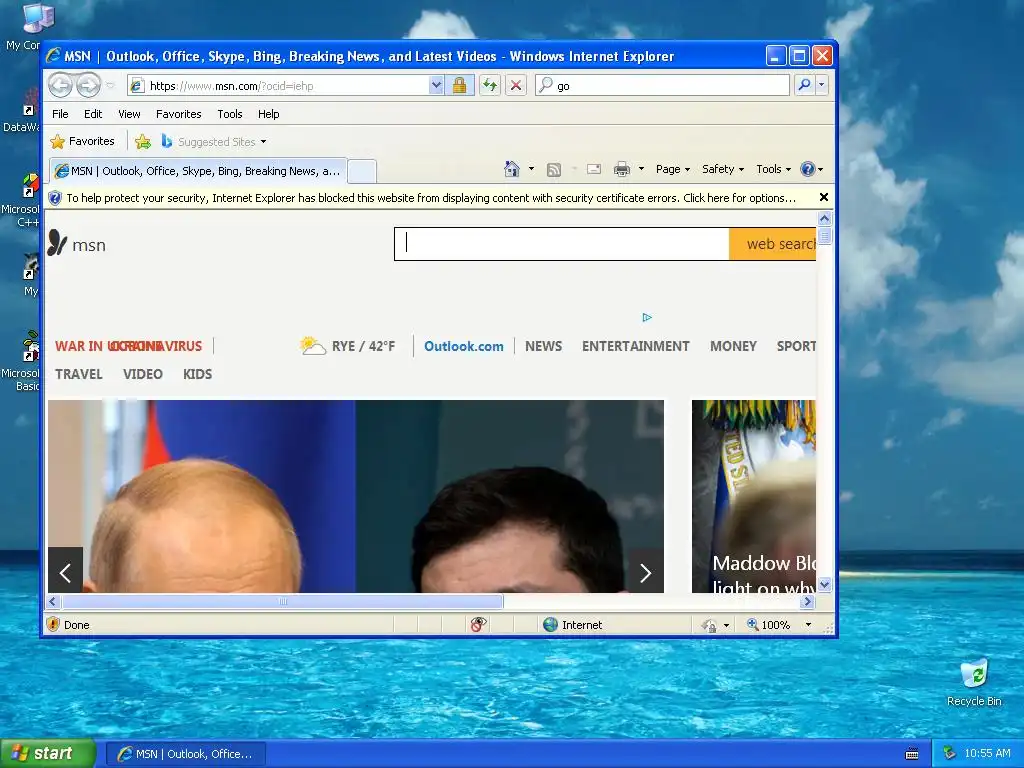This screenshot has height=768, width=1024.
Task: Go to the ENTERTAINMENT section
Action: point(635,346)
